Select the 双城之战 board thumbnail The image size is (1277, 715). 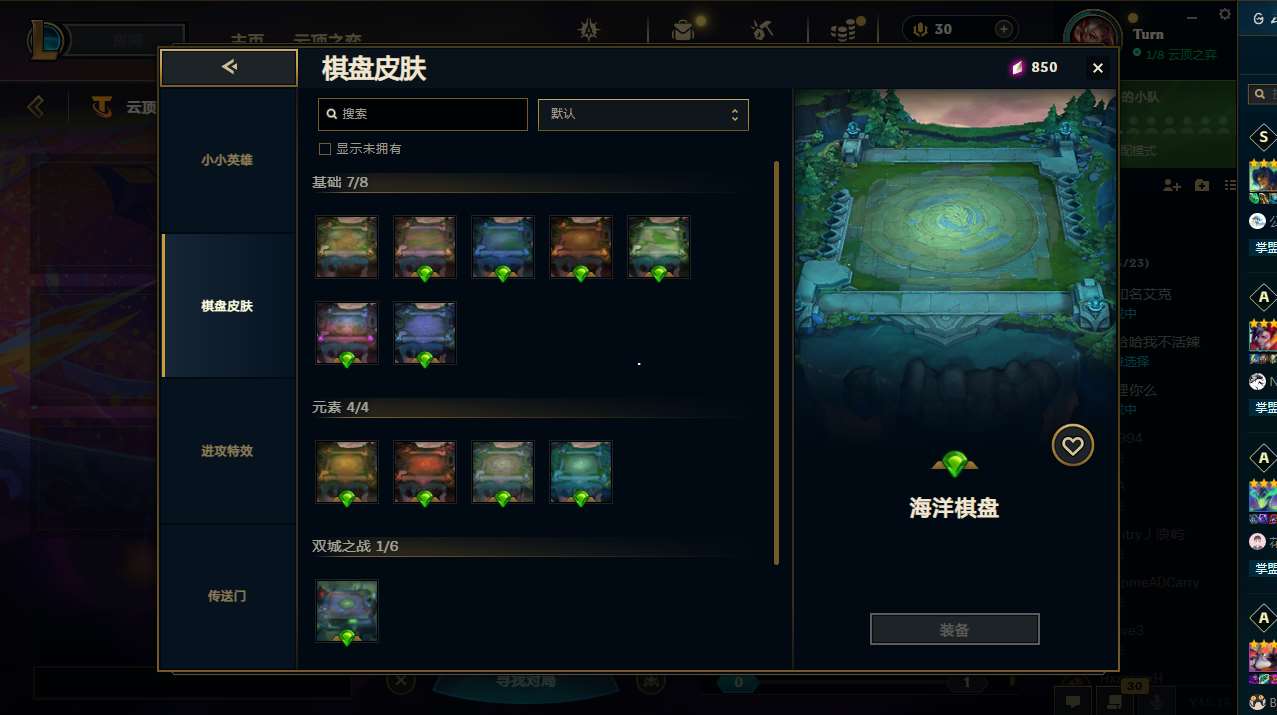(x=347, y=611)
